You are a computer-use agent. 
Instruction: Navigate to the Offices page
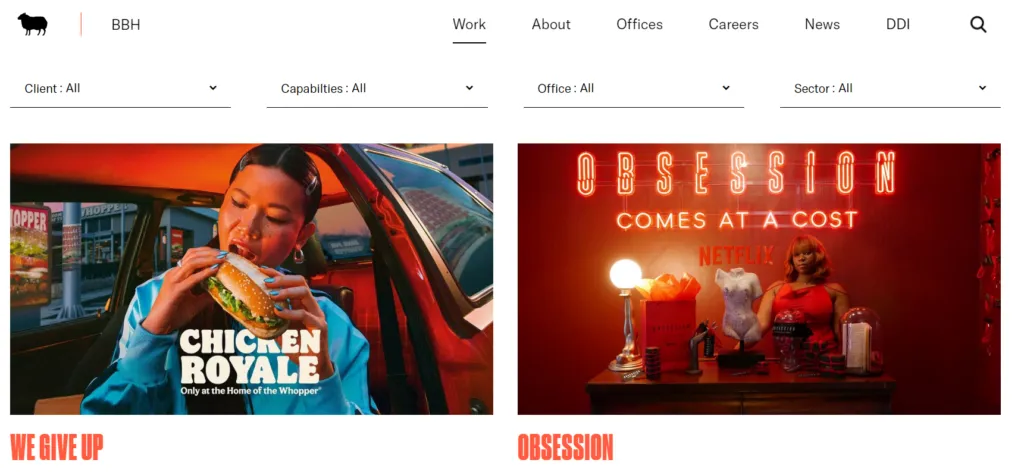(x=639, y=25)
